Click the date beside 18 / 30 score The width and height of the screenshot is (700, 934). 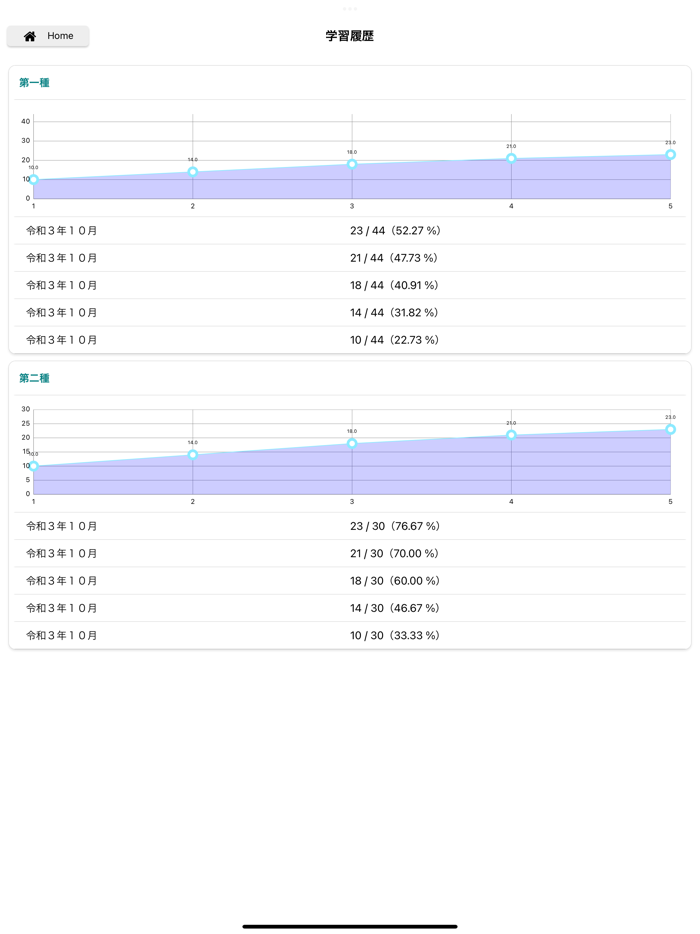pyautogui.click(x=61, y=581)
